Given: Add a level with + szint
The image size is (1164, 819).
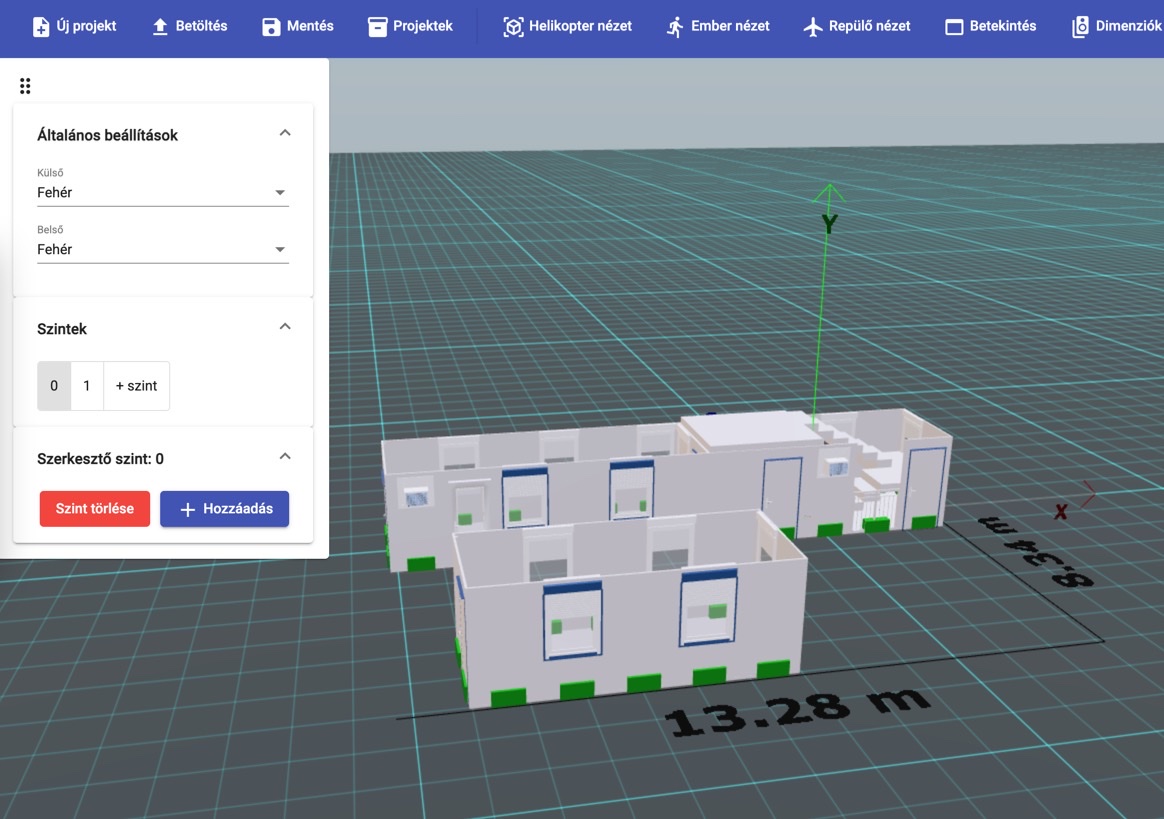Looking at the screenshot, I should [137, 386].
